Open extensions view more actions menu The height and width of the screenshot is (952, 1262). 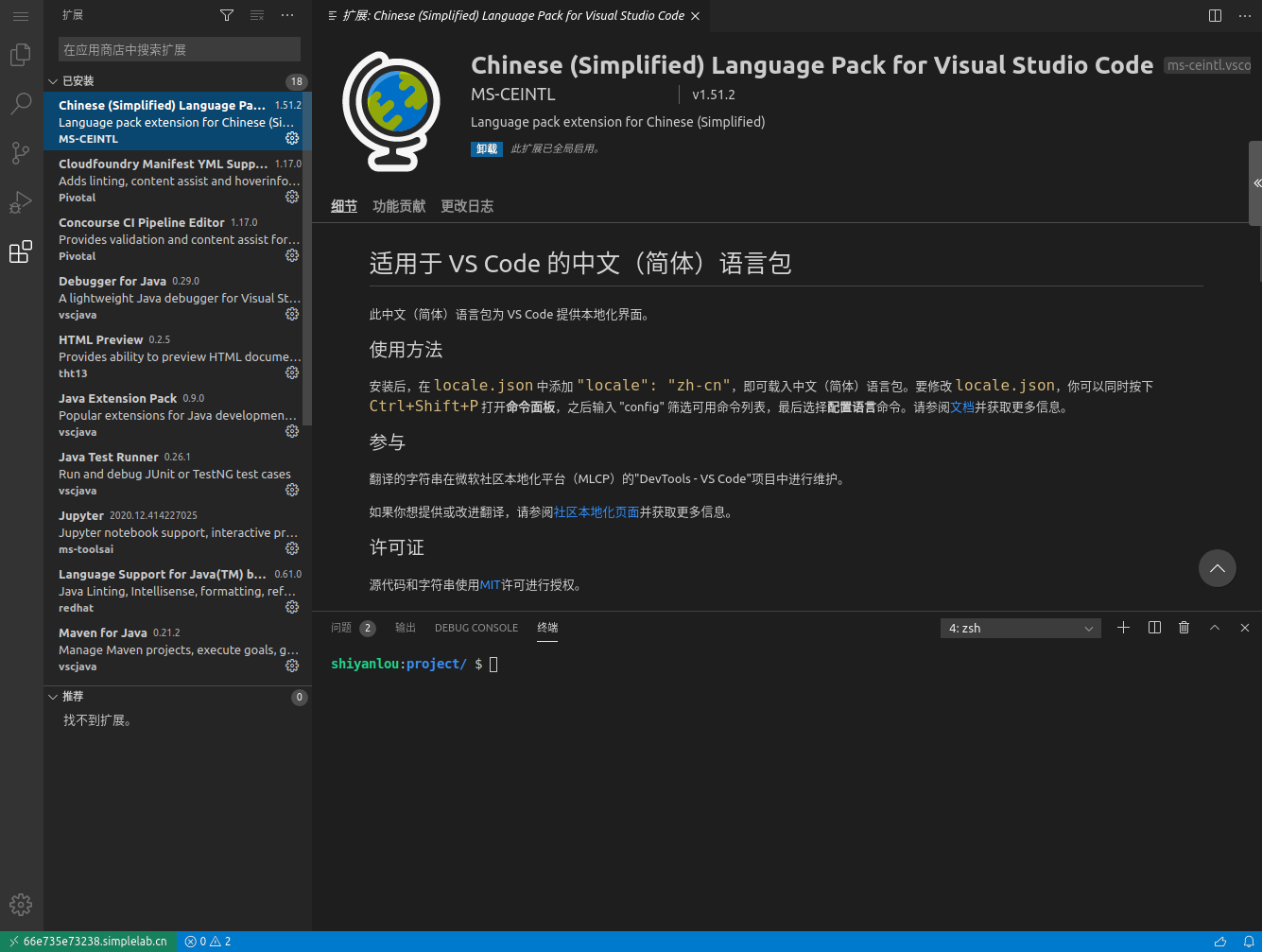point(287,16)
